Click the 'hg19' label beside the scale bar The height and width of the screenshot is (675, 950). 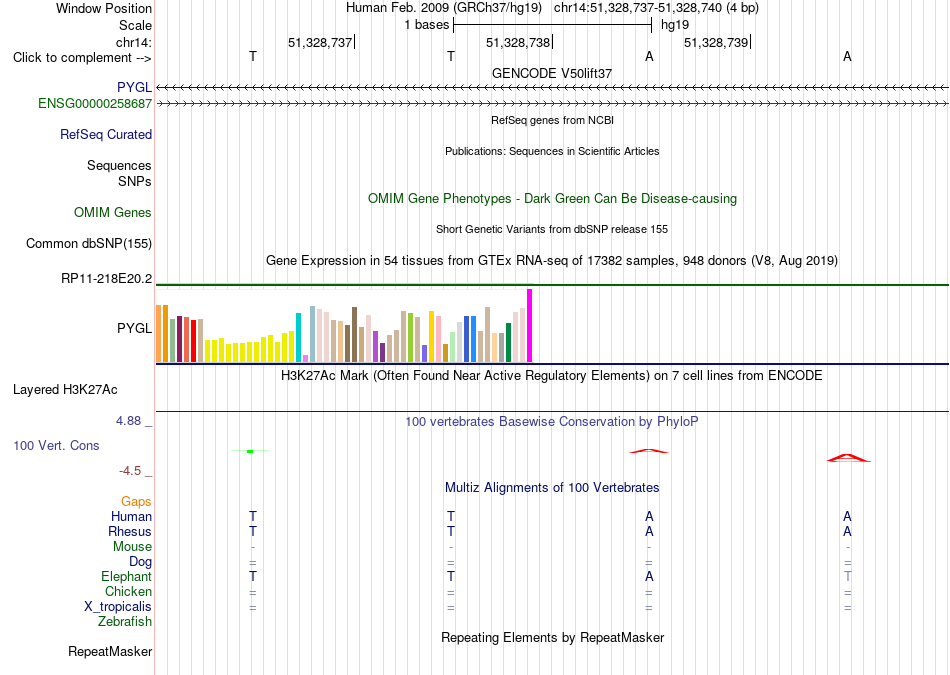(675, 25)
